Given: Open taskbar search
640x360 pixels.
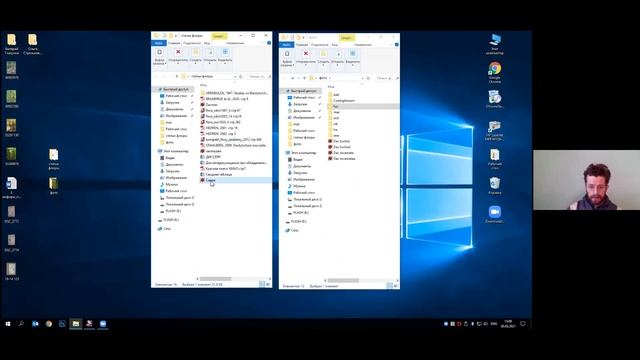Looking at the screenshot, I should (21, 324).
